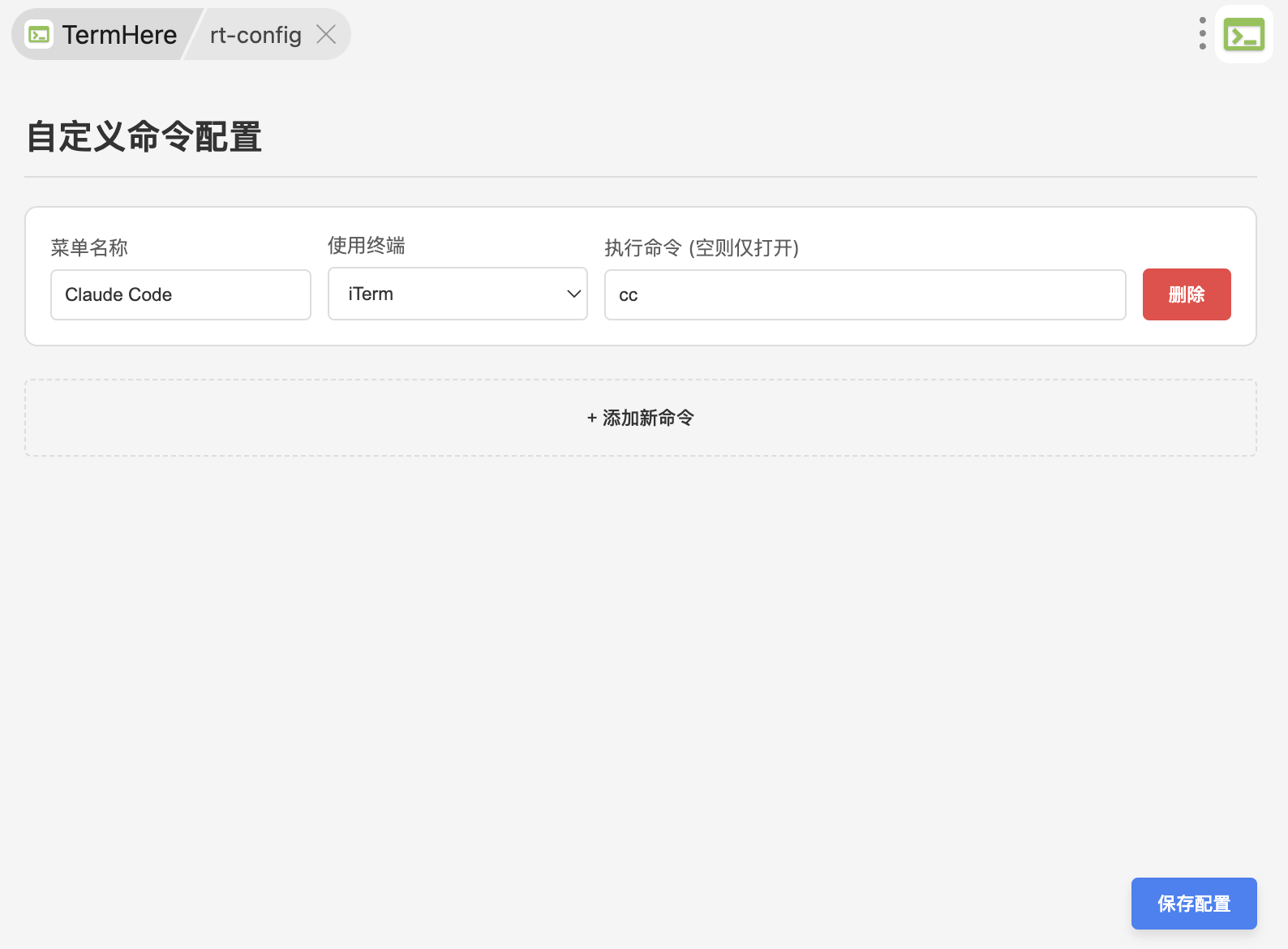Click the empty page area below 添加新命令
The width and height of the screenshot is (1288, 949).
click(641, 649)
